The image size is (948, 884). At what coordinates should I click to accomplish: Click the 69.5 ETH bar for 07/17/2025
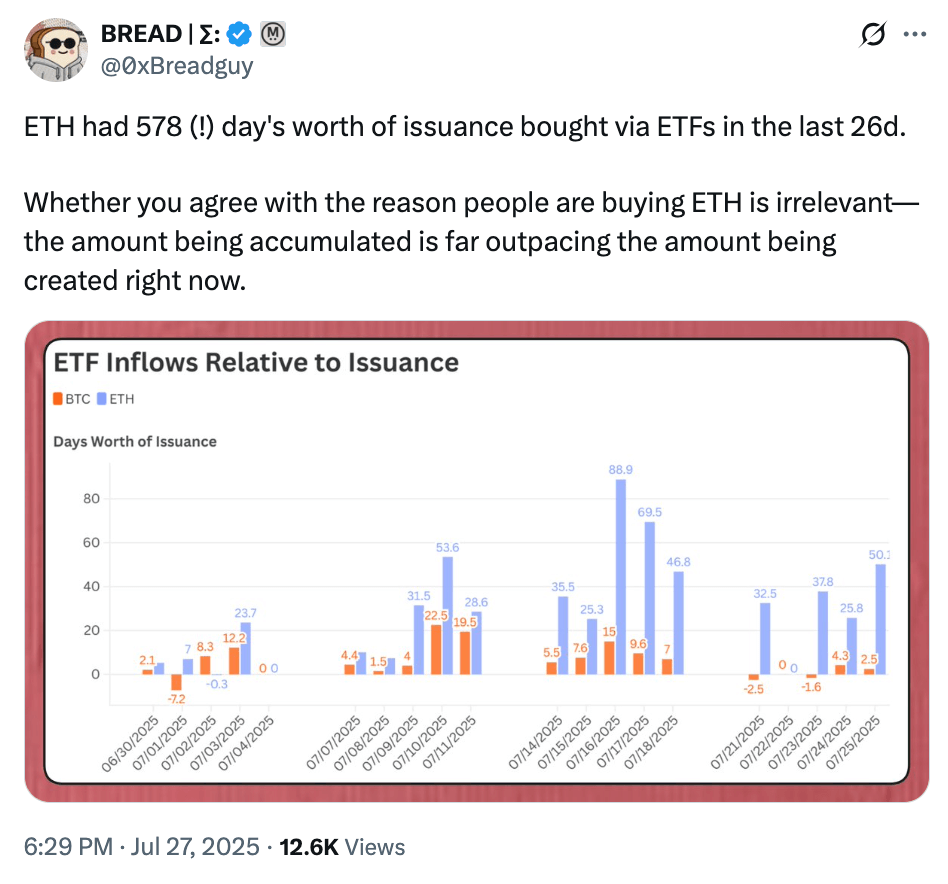[x=650, y=597]
